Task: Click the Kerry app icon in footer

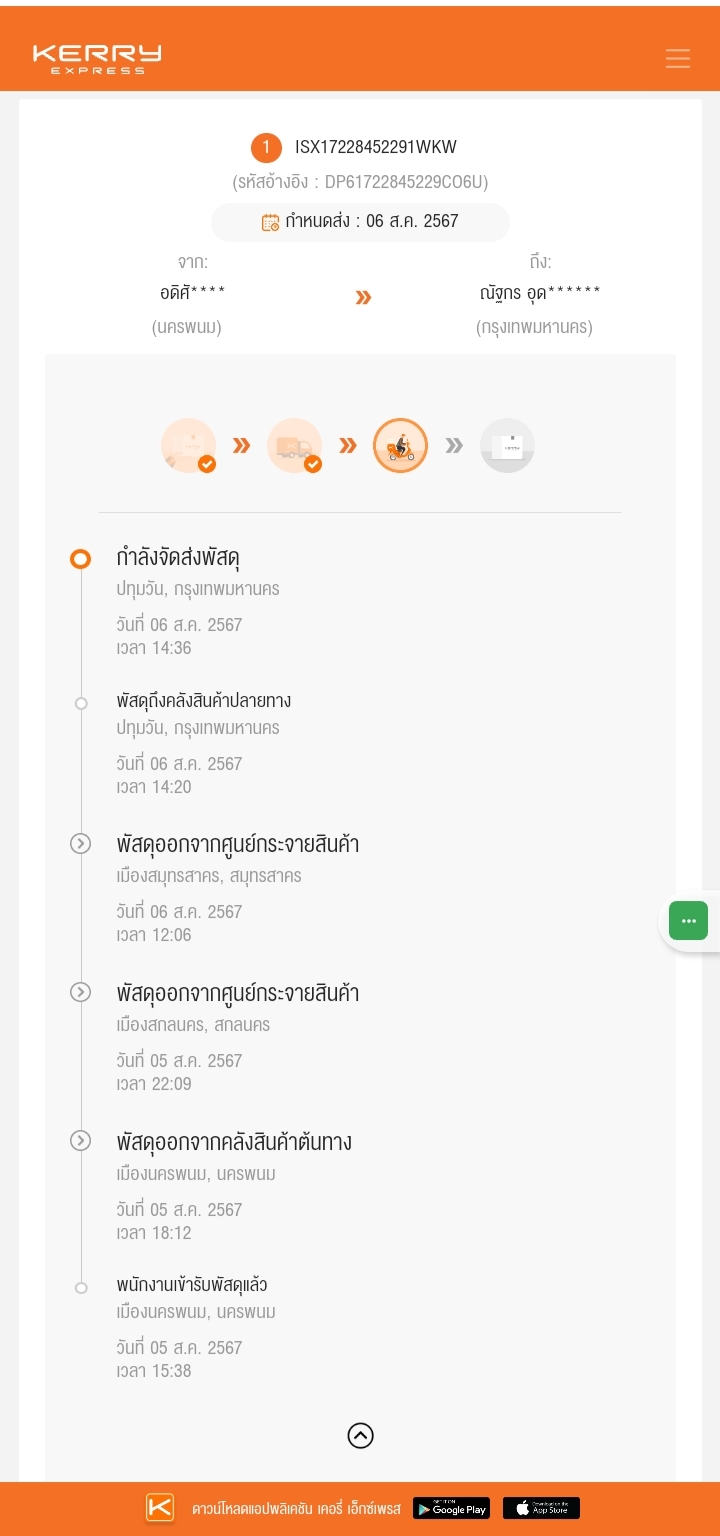Action: [160, 1508]
